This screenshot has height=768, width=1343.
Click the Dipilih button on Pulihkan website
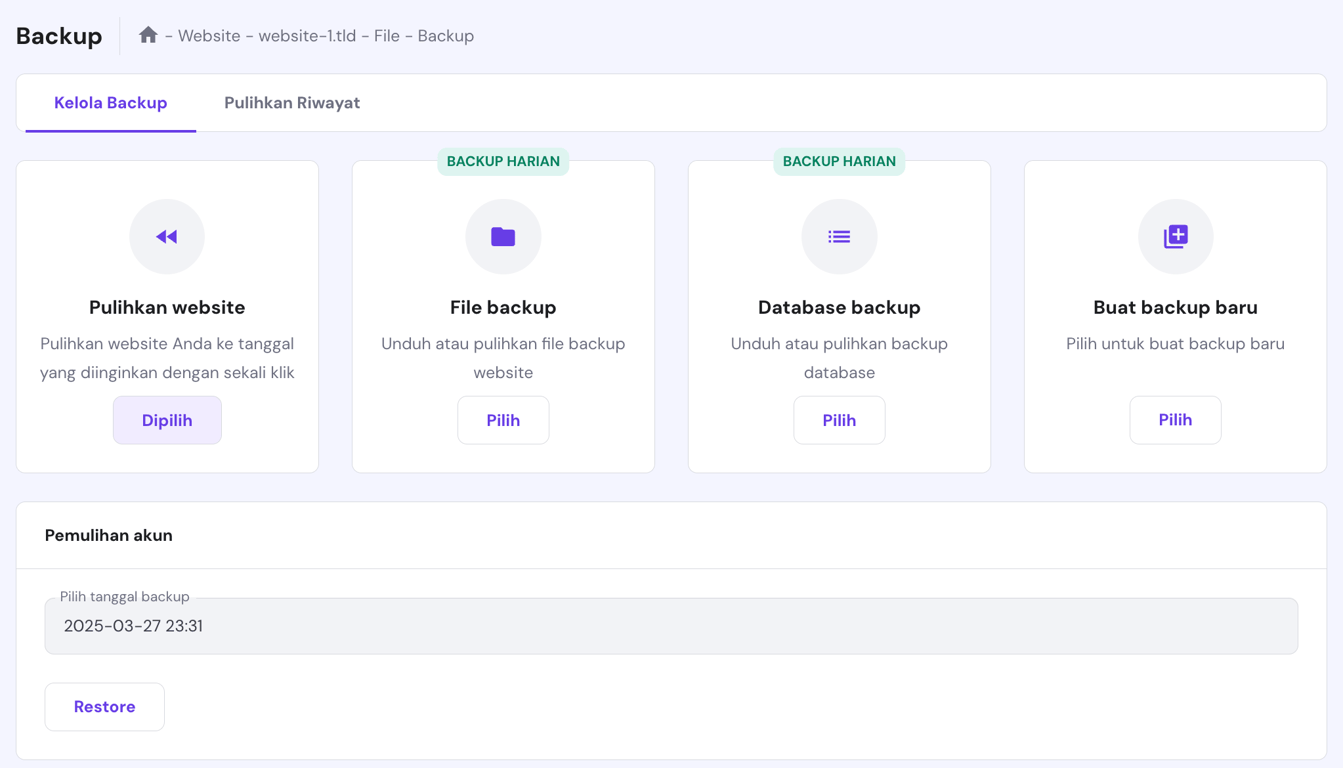coord(167,420)
